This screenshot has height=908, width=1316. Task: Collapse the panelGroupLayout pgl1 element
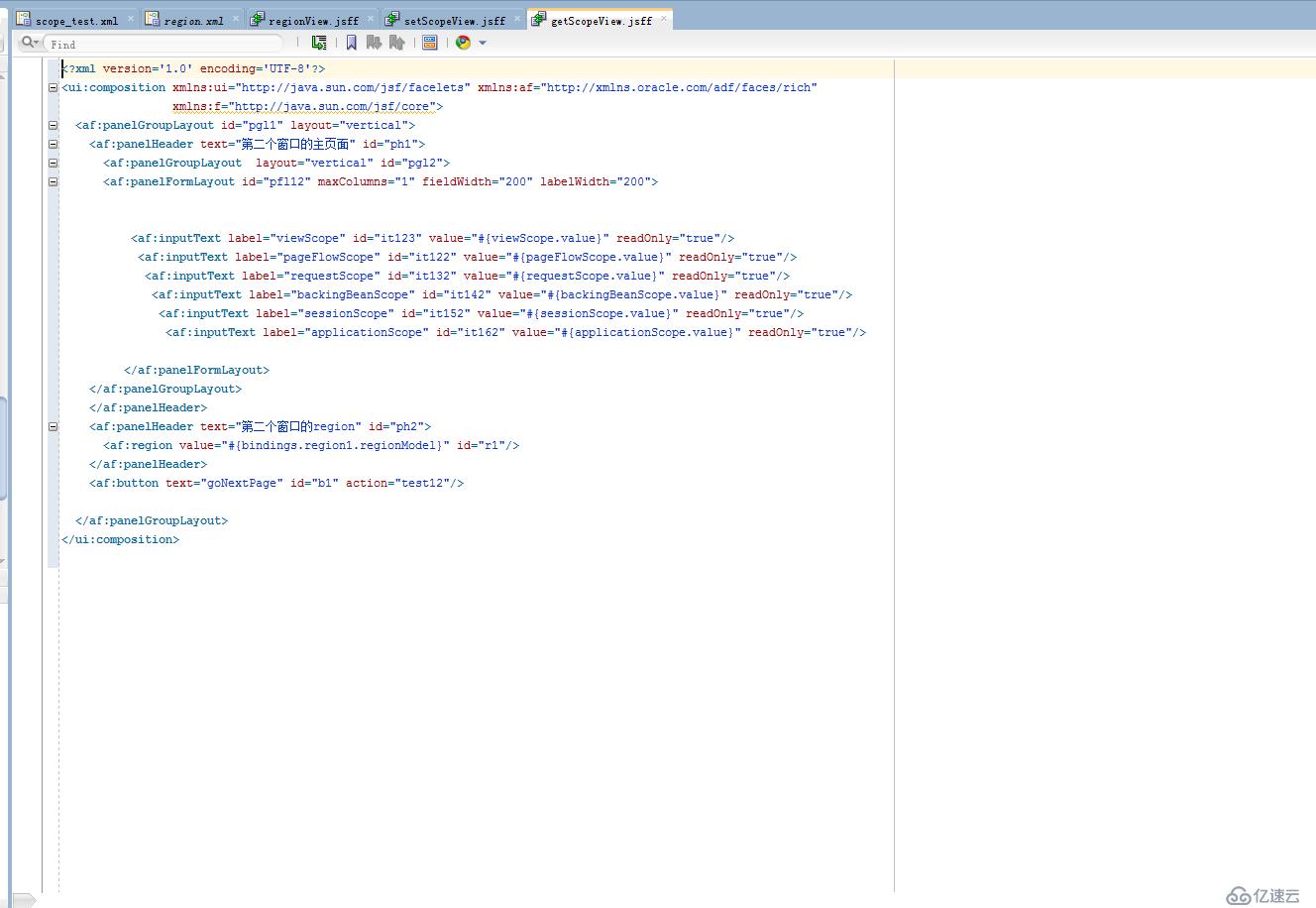53,126
